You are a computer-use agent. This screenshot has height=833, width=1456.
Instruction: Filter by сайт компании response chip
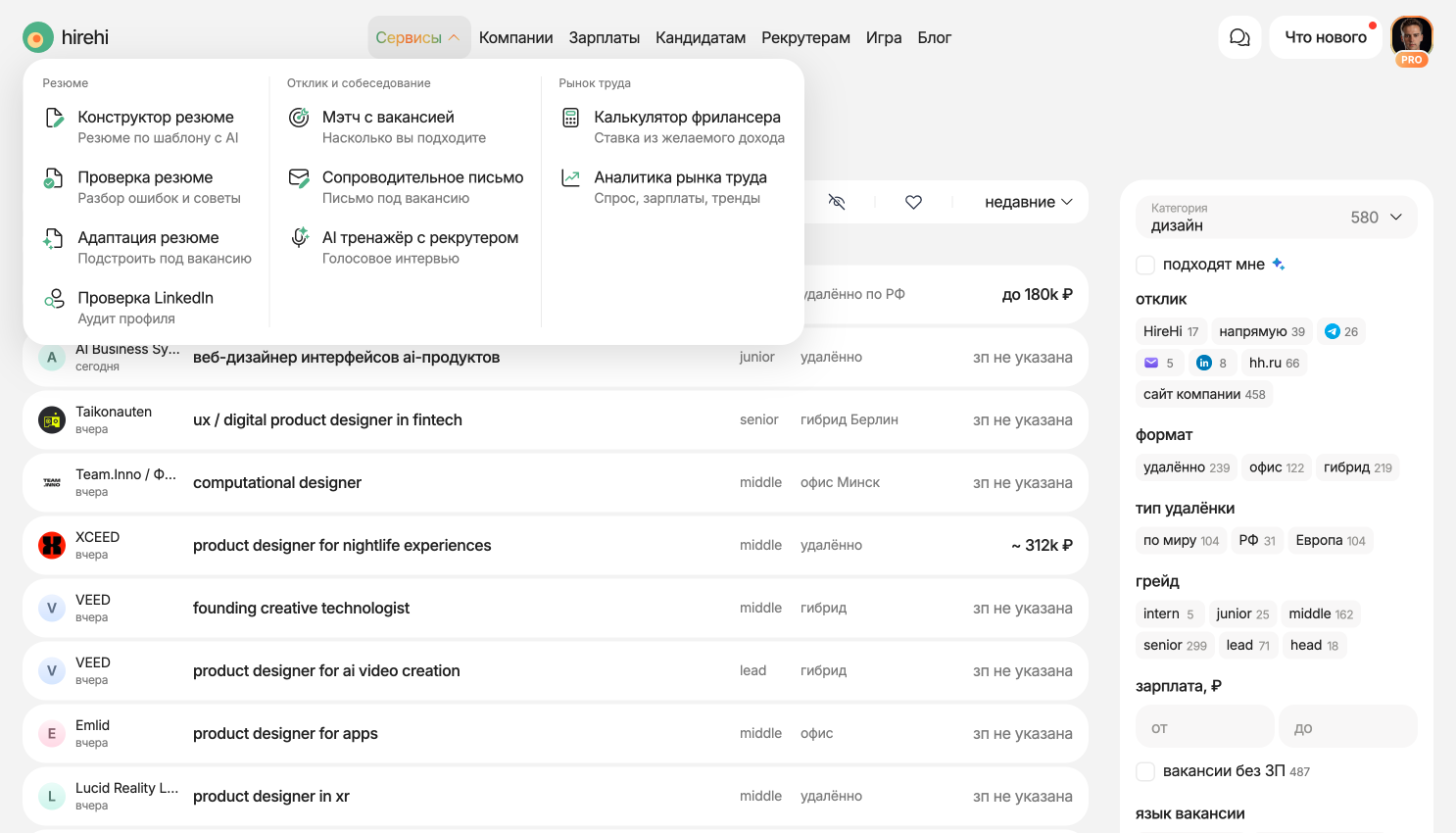pos(1204,394)
